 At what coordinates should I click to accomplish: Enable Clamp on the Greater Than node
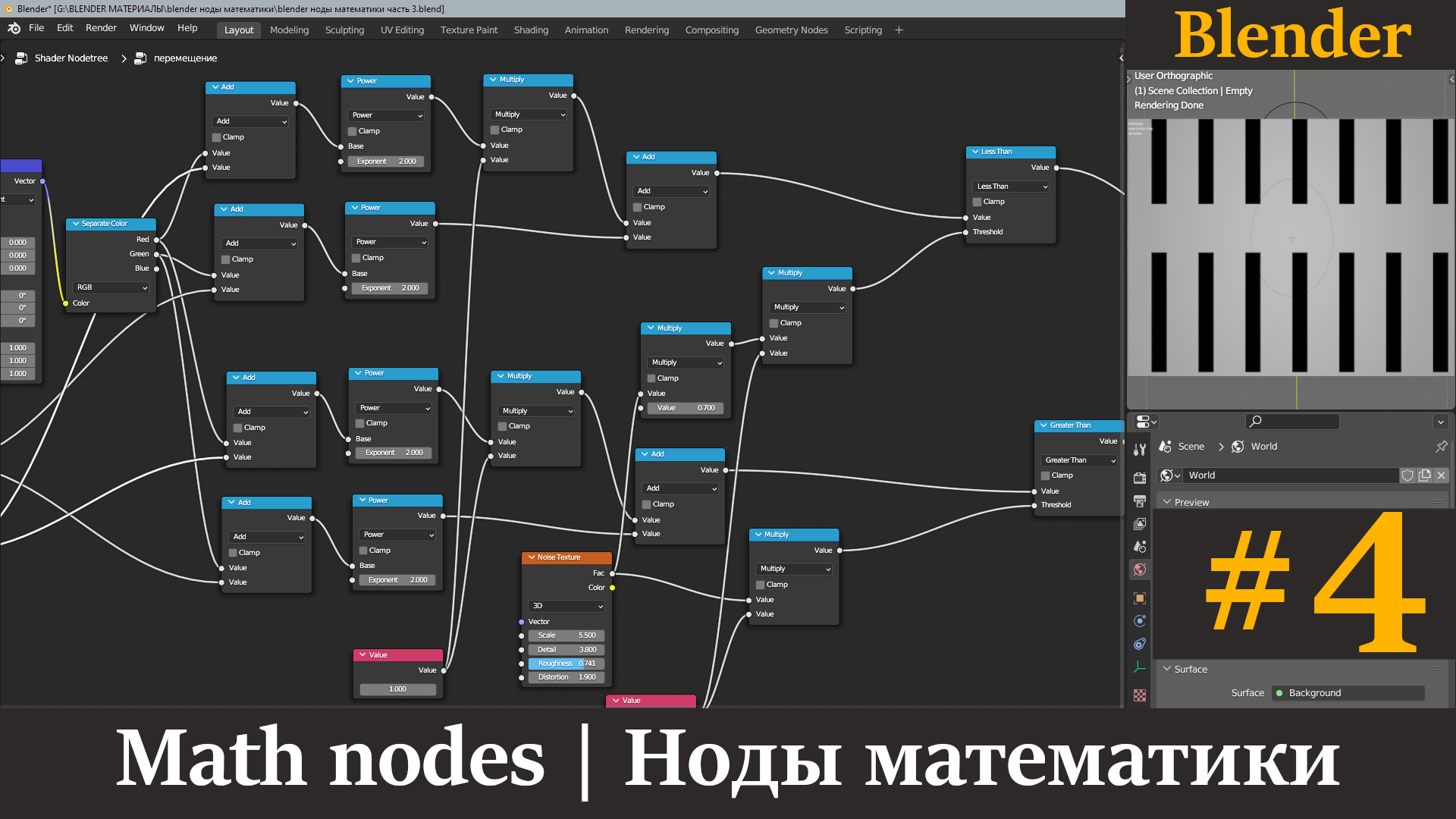[1046, 475]
